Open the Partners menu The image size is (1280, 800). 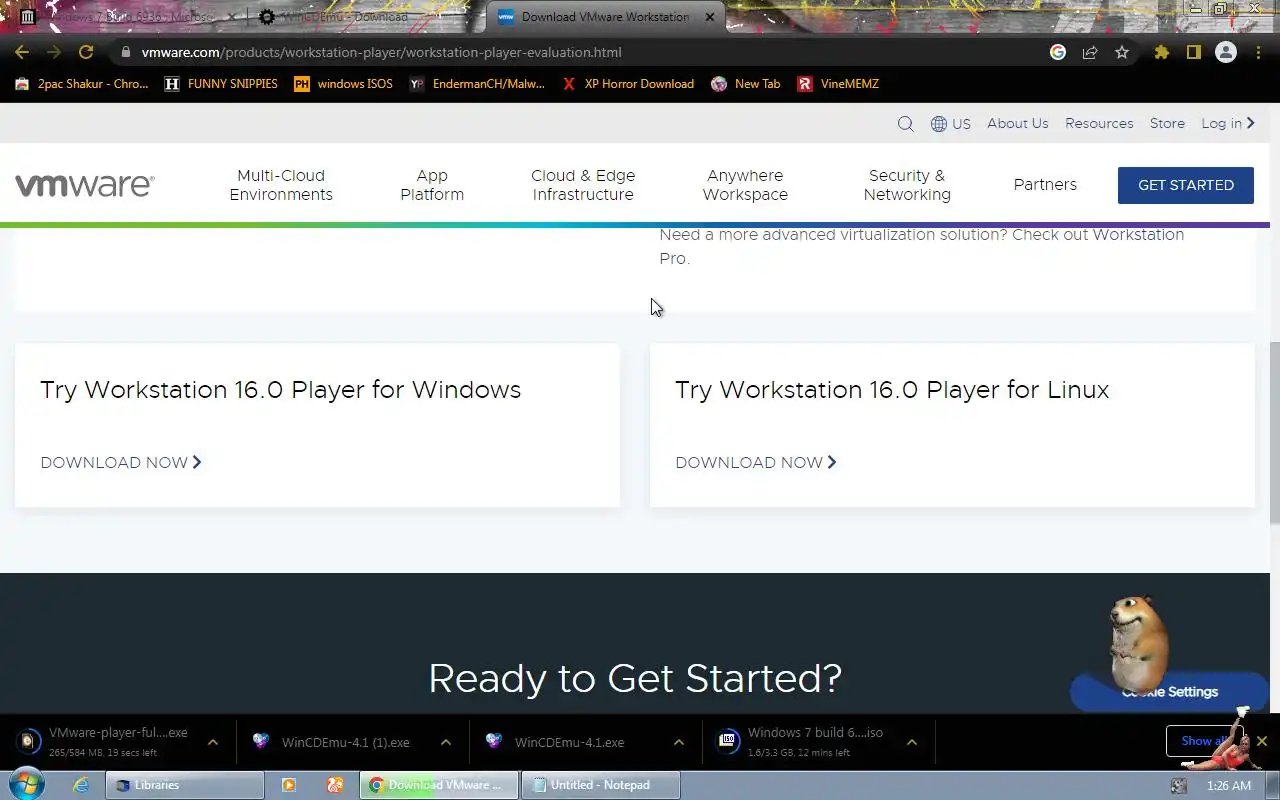[x=1045, y=185]
